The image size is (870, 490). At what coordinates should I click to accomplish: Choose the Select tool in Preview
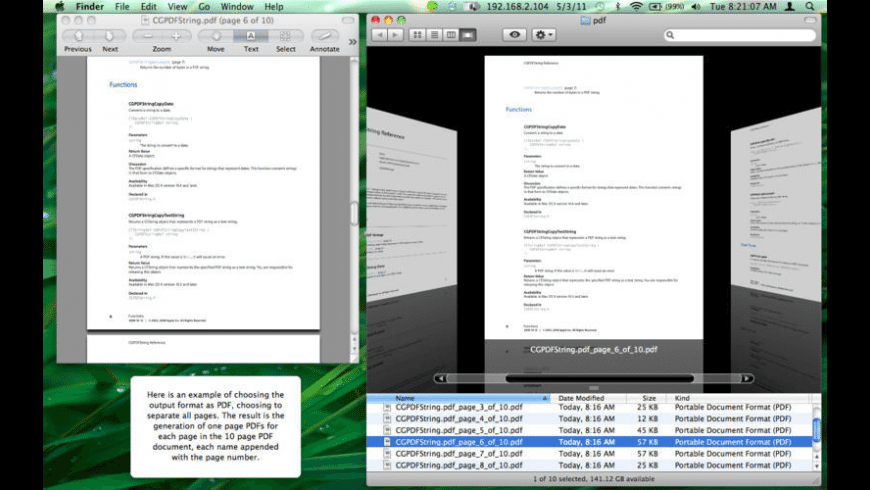click(x=286, y=36)
